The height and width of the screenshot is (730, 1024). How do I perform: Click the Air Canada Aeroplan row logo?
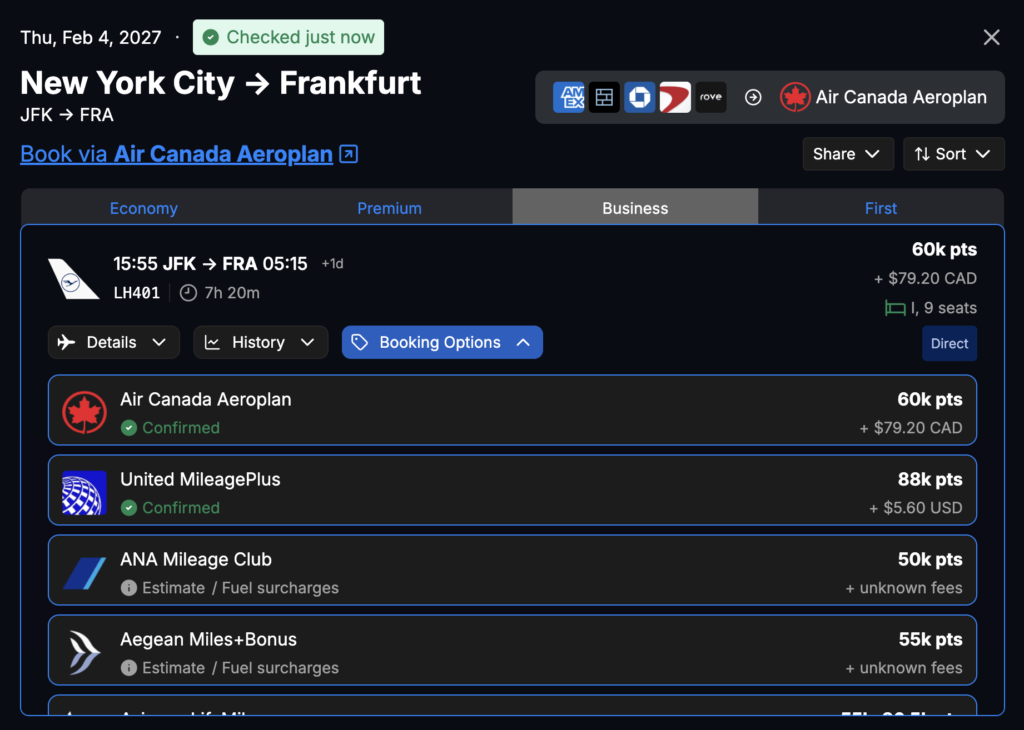coord(84,413)
